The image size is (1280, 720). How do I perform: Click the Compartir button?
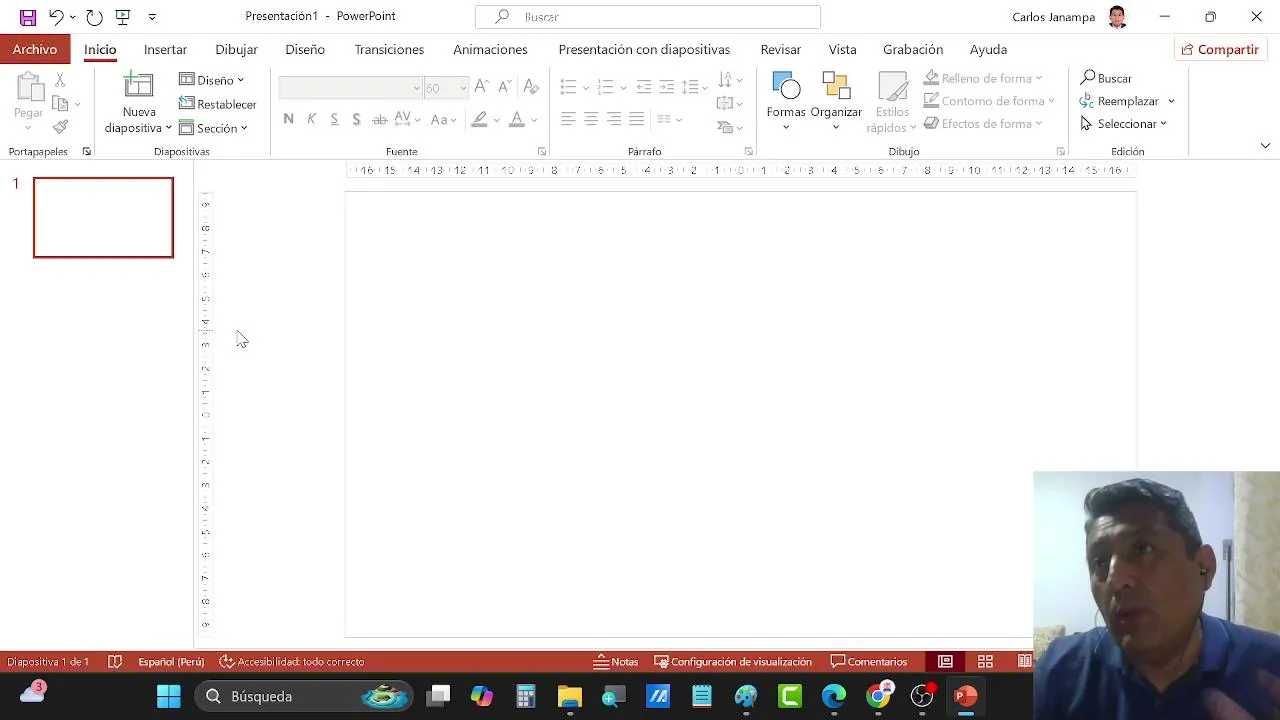click(1220, 49)
